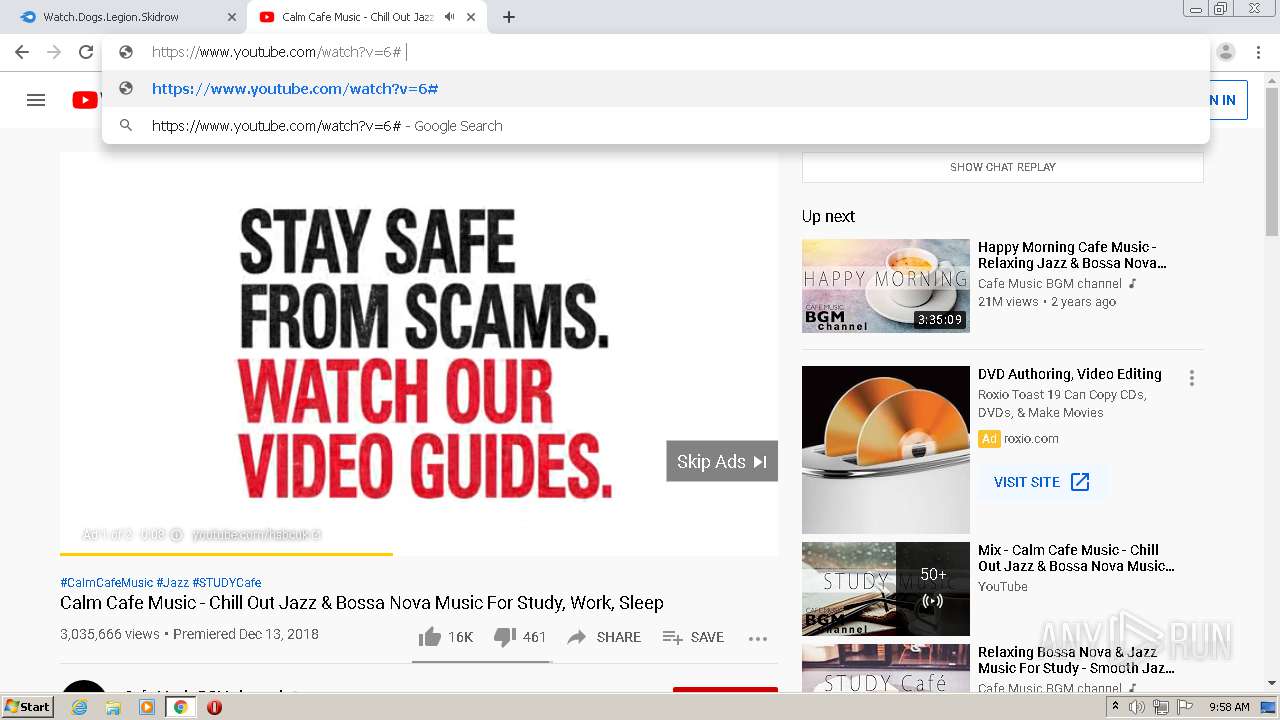Click the ad info icon

click(x=176, y=535)
